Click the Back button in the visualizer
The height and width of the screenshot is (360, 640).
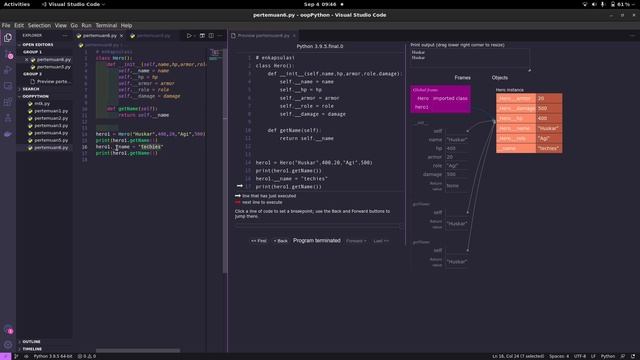(280, 241)
